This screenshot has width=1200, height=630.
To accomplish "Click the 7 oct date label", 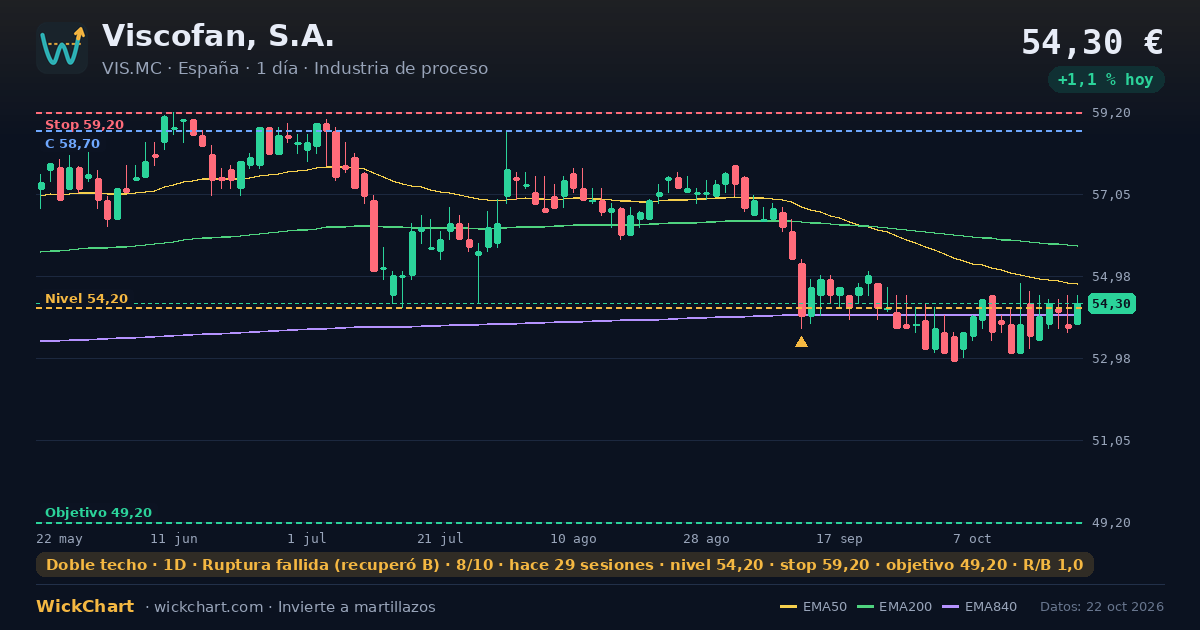I will point(972,538).
